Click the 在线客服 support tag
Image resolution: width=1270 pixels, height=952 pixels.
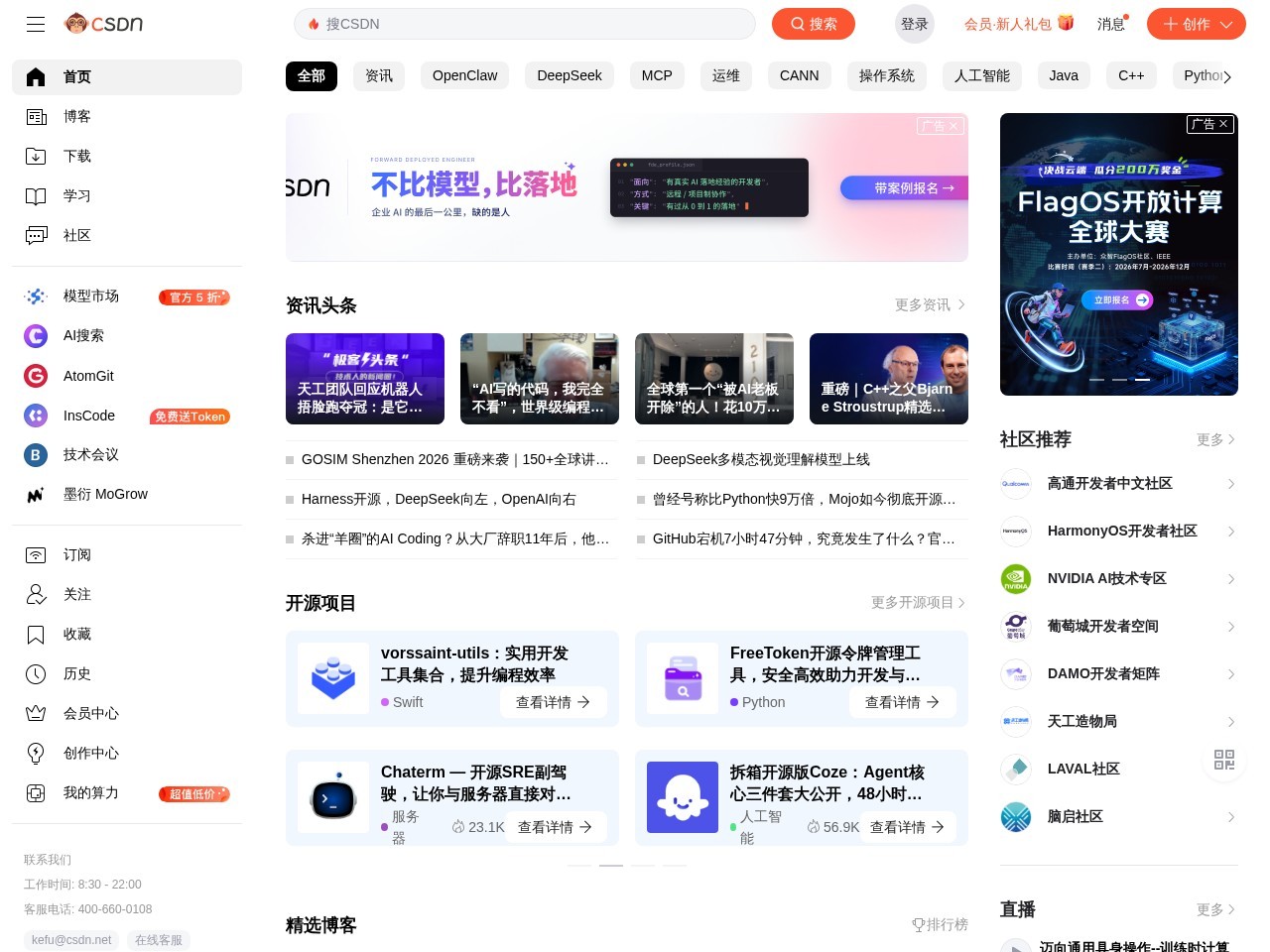pyautogui.click(x=159, y=940)
